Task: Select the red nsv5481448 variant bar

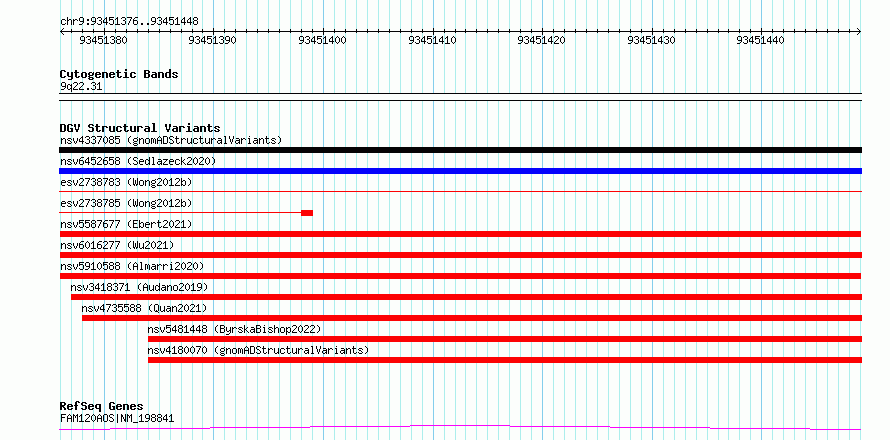Action: point(505,339)
